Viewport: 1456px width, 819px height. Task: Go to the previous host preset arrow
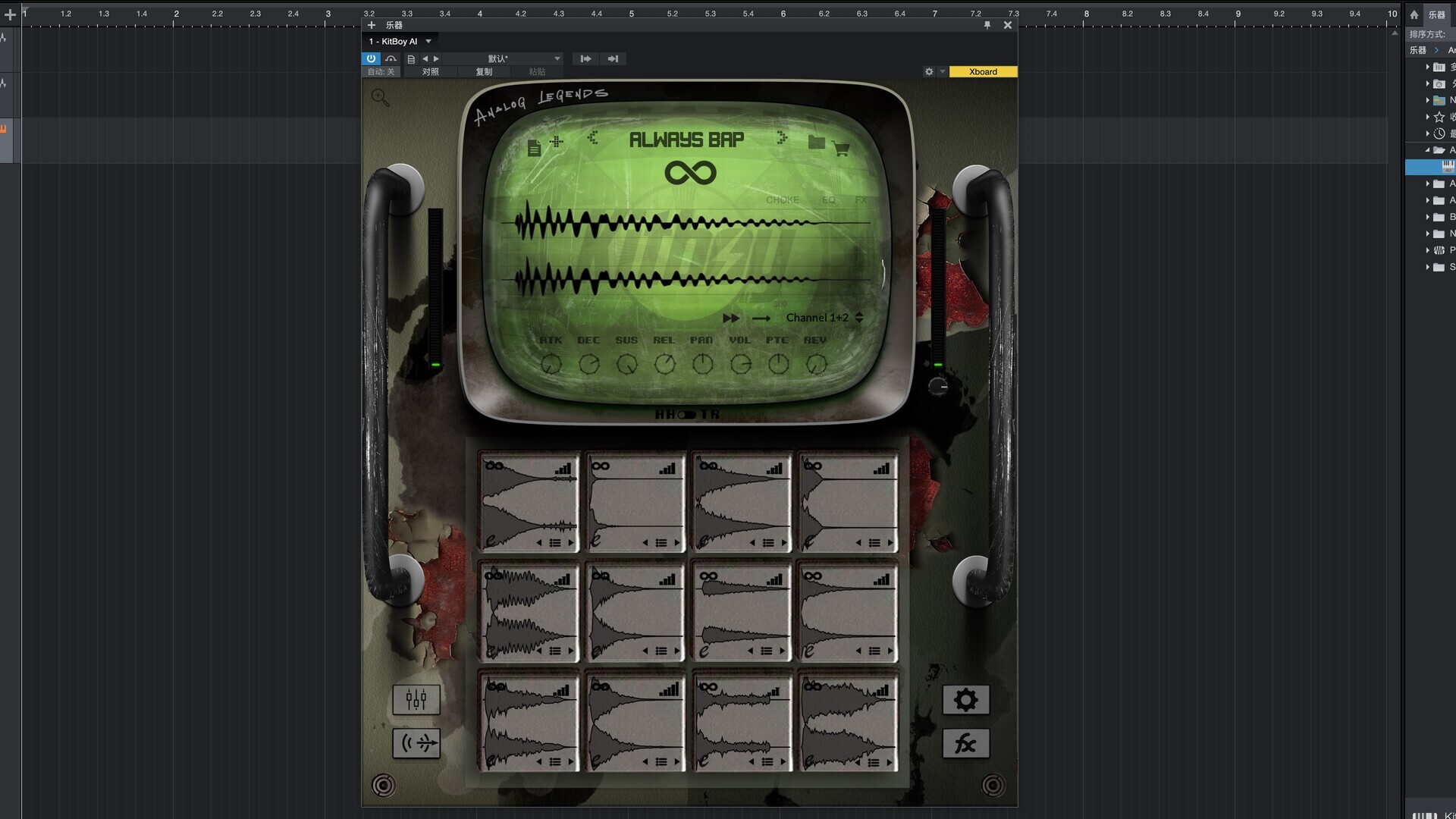tap(425, 58)
